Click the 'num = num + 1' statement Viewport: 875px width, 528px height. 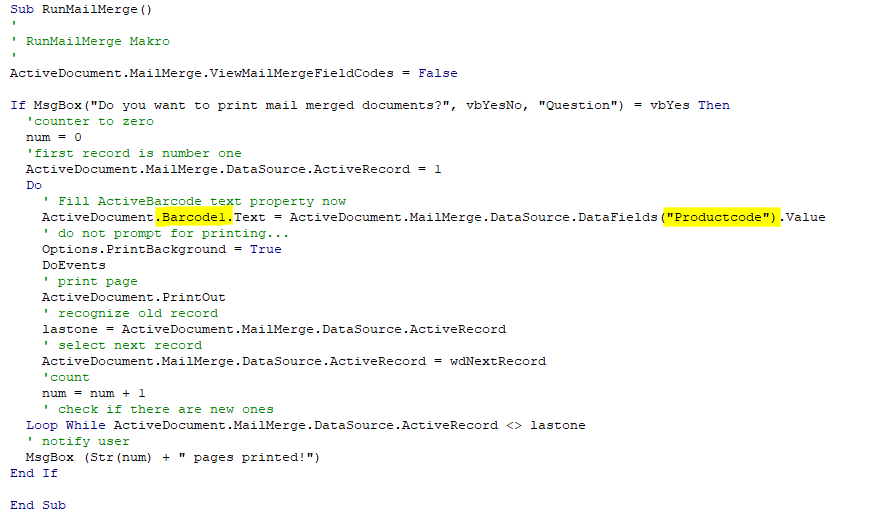[94, 393]
